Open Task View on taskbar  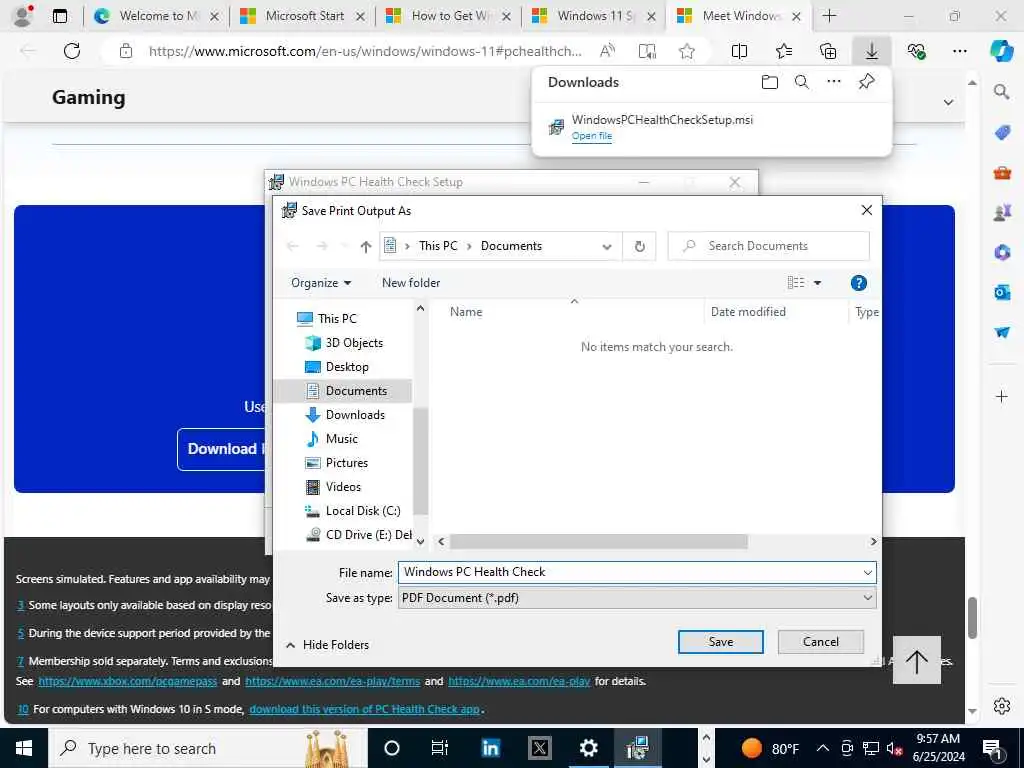pos(440,748)
